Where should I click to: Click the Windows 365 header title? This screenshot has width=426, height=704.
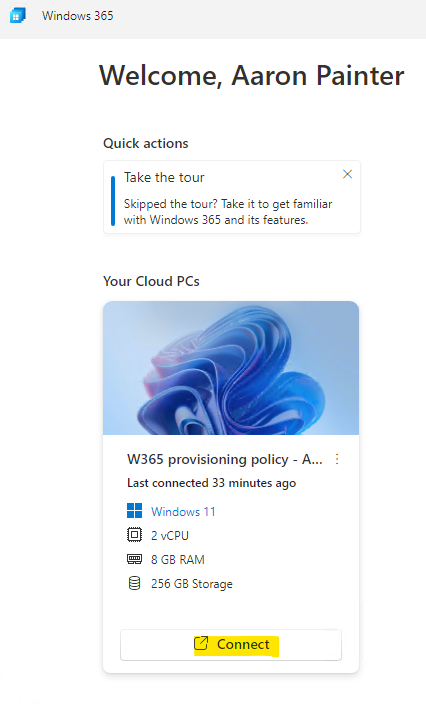[78, 16]
